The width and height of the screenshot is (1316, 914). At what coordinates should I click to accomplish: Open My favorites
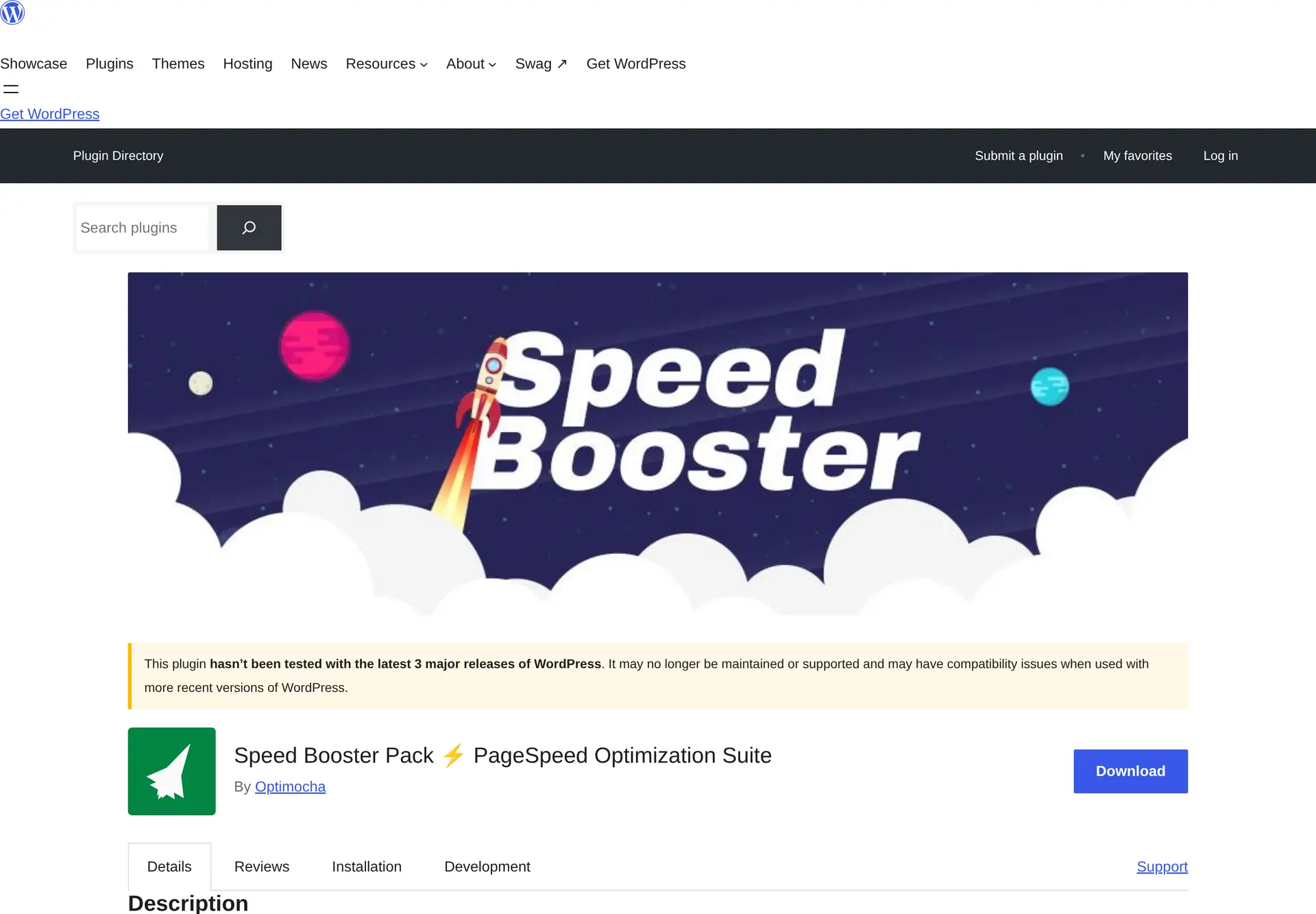coord(1138,156)
